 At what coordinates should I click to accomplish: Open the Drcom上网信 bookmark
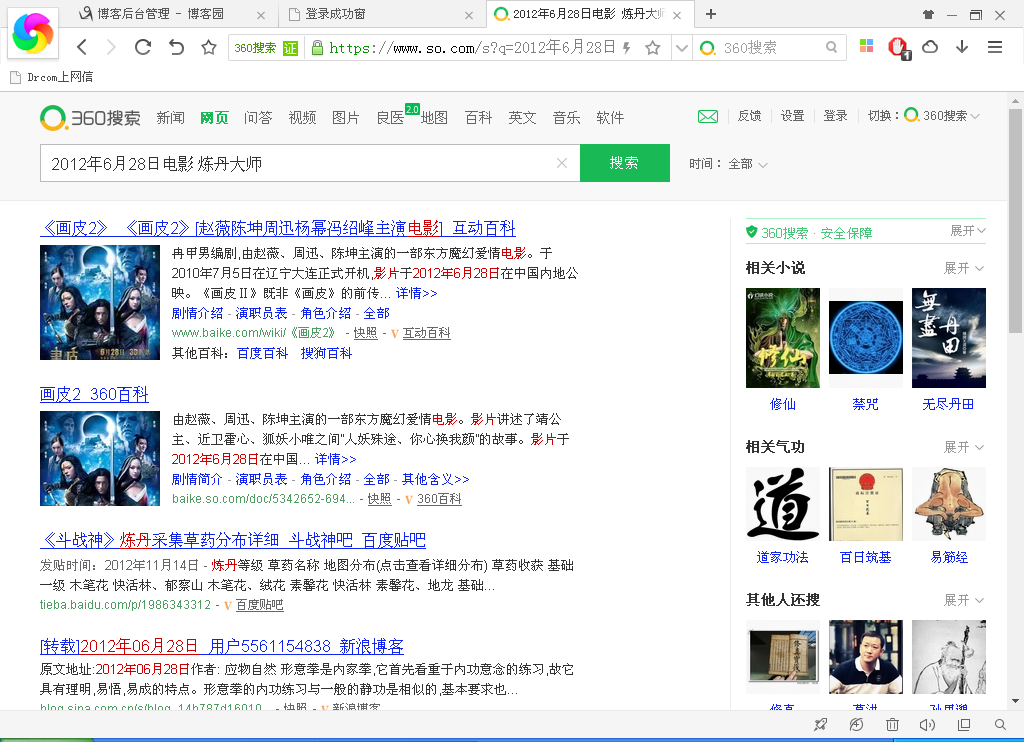coord(52,77)
